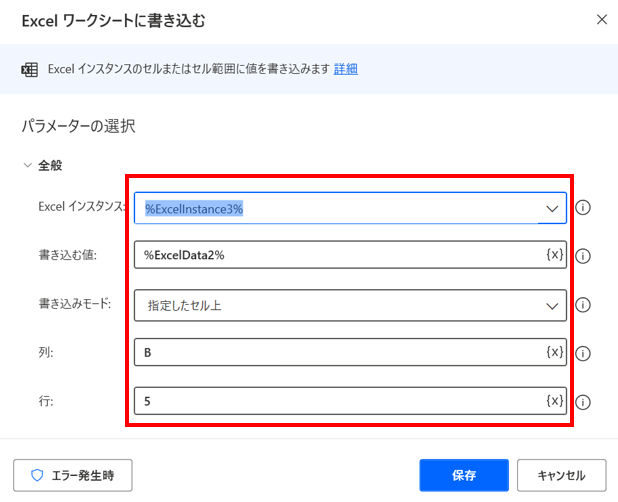
Task: Click info icon beside 書き込みモード dropdown
Action: pos(583,305)
